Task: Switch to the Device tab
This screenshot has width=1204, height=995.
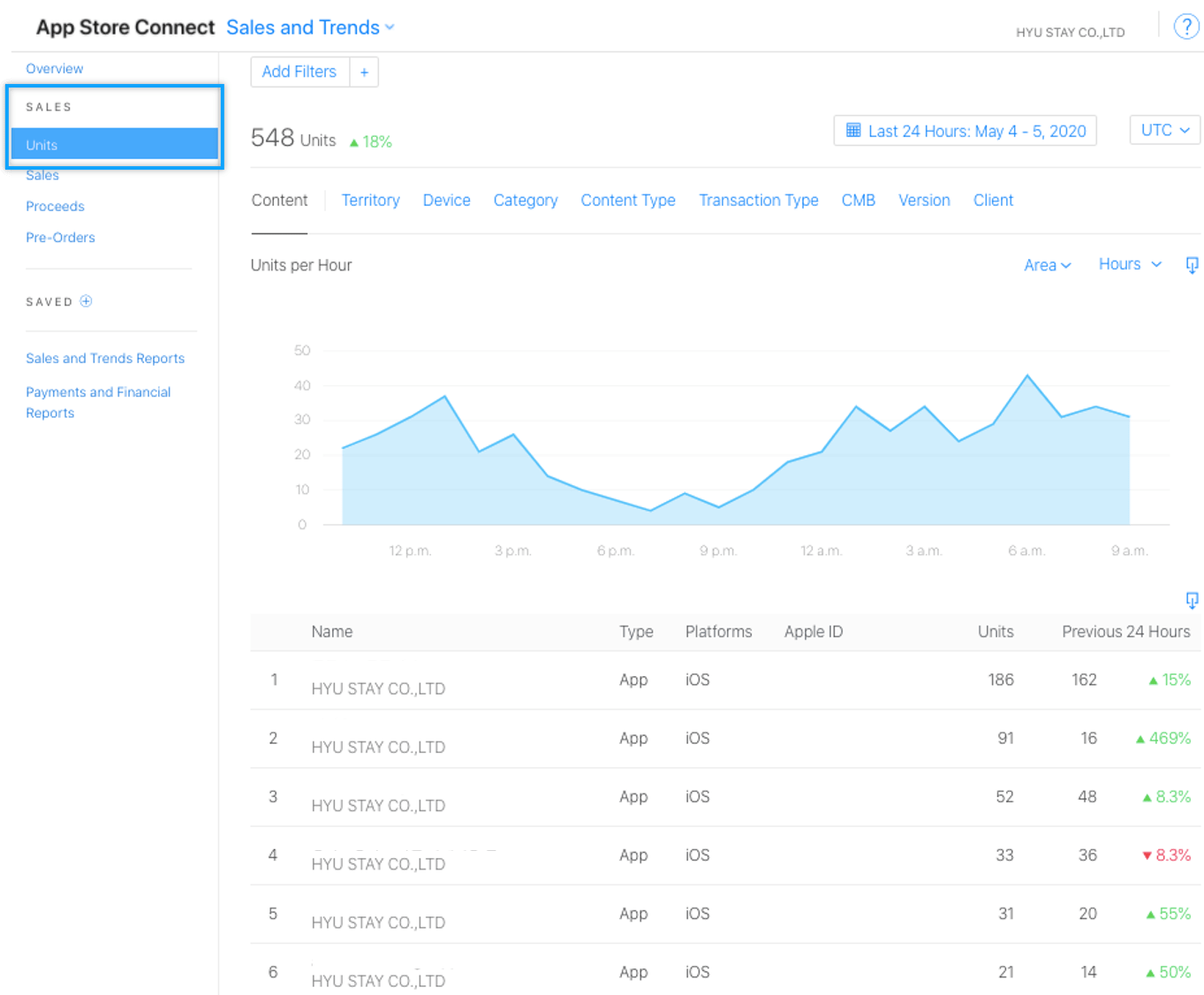Action: (x=446, y=201)
